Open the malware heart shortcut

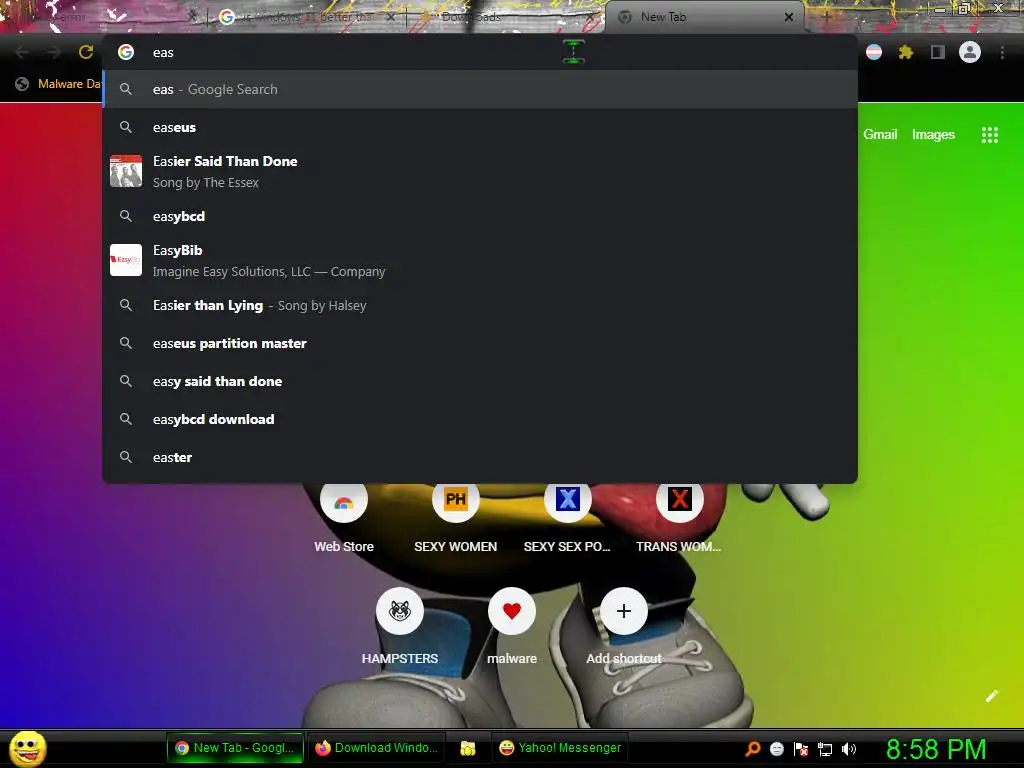coord(512,626)
